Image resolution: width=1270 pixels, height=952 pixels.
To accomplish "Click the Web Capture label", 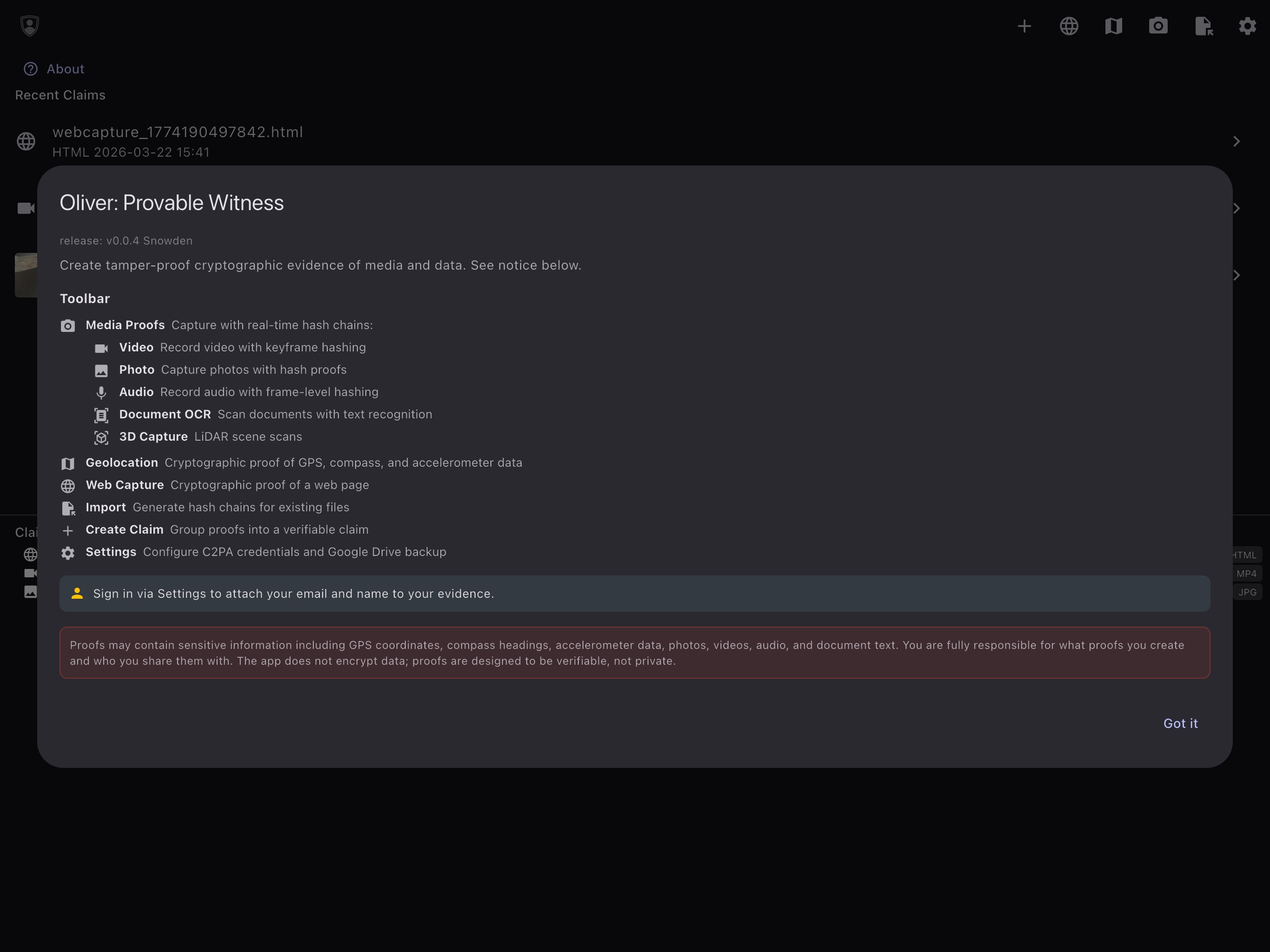I will point(125,485).
